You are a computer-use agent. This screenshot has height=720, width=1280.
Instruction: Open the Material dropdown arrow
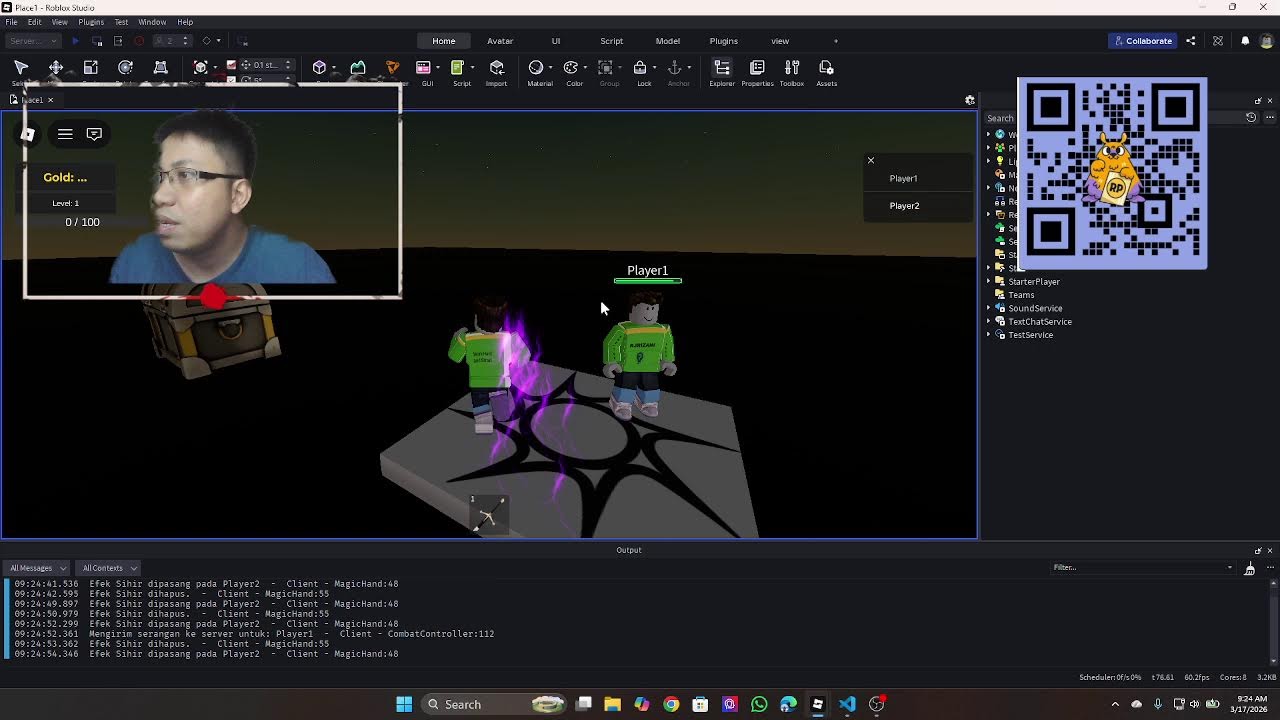[550, 68]
